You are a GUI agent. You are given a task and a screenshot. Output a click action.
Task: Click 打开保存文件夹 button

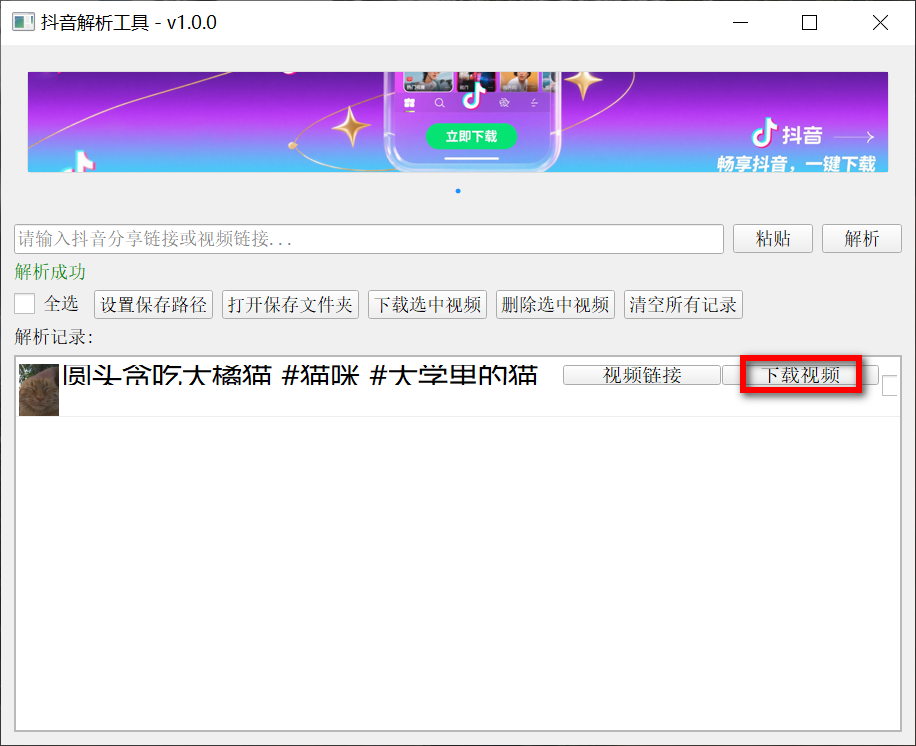290,304
